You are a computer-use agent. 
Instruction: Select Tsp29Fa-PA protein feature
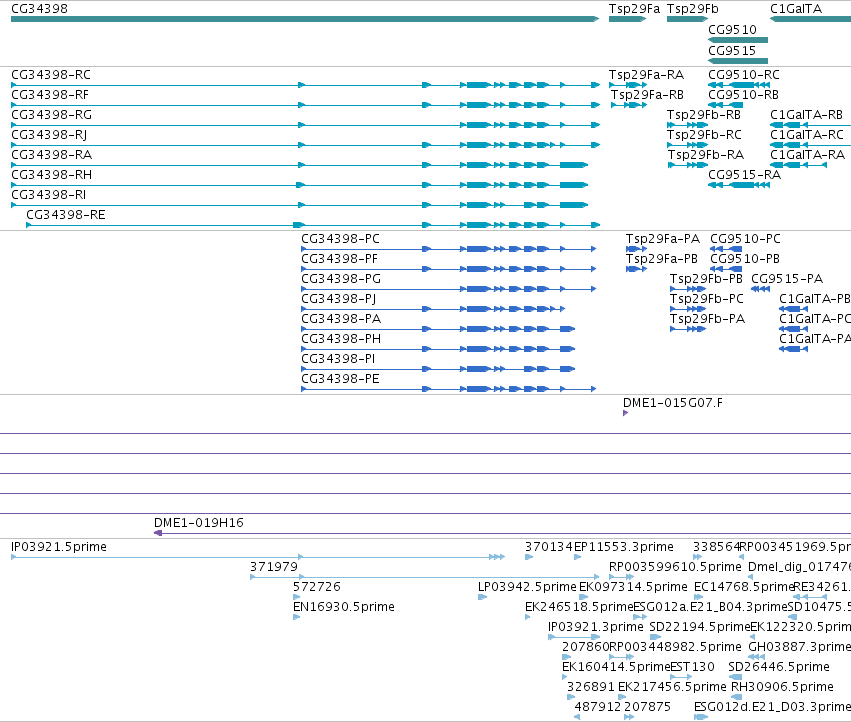636,249
